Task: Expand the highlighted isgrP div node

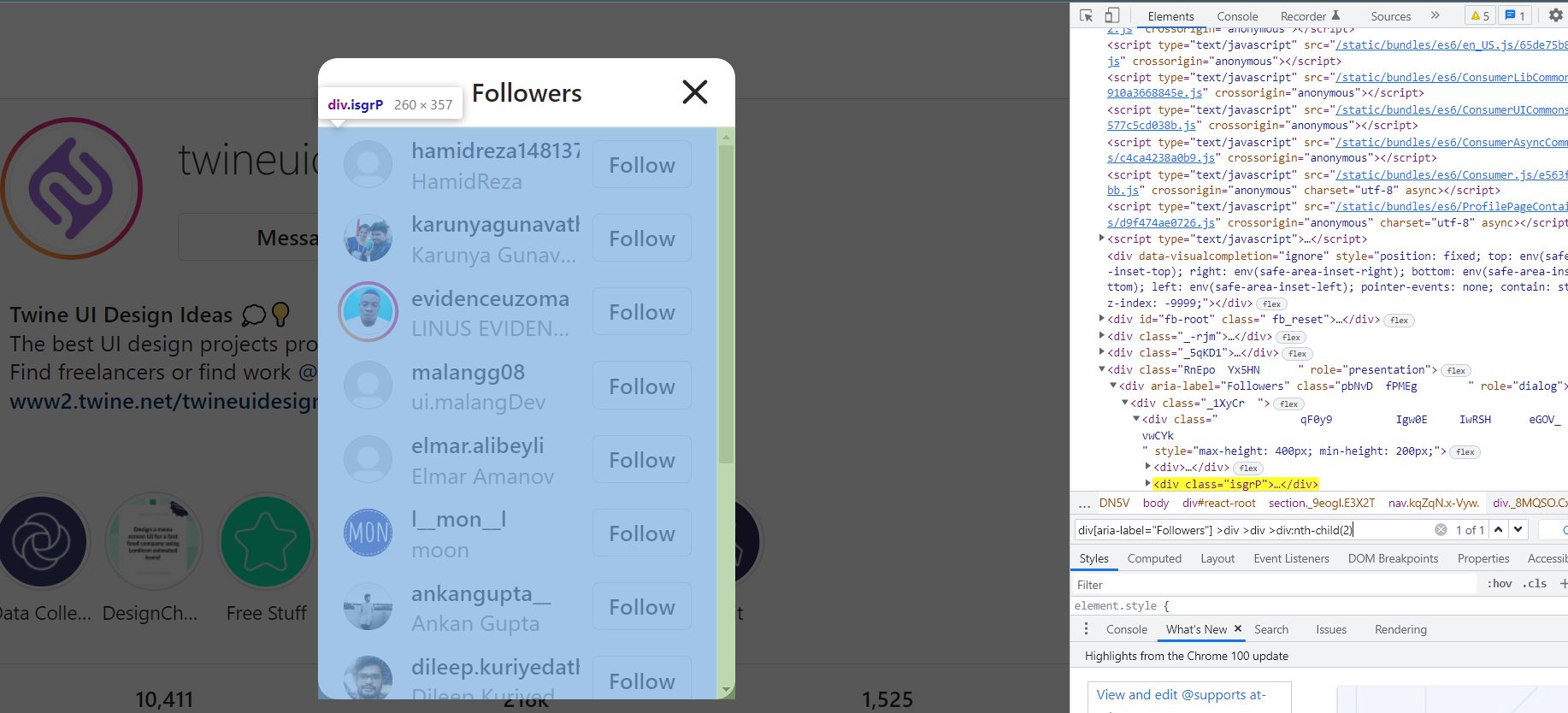Action: point(1148,484)
